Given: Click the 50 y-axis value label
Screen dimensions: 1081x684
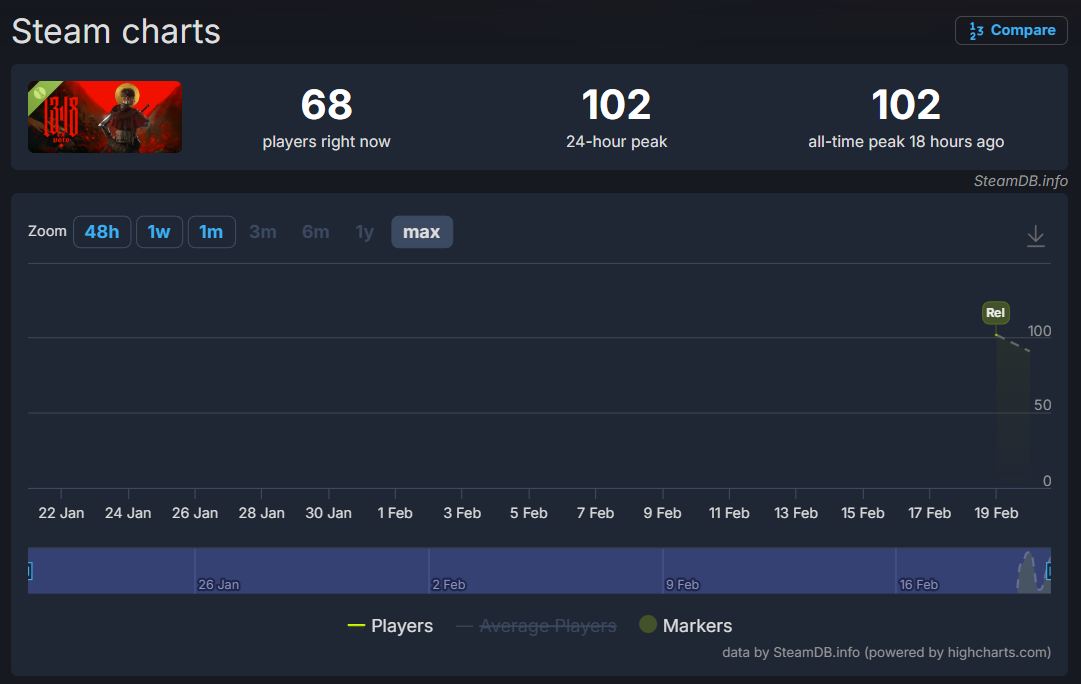Looking at the screenshot, I should pyautogui.click(x=1042, y=405).
